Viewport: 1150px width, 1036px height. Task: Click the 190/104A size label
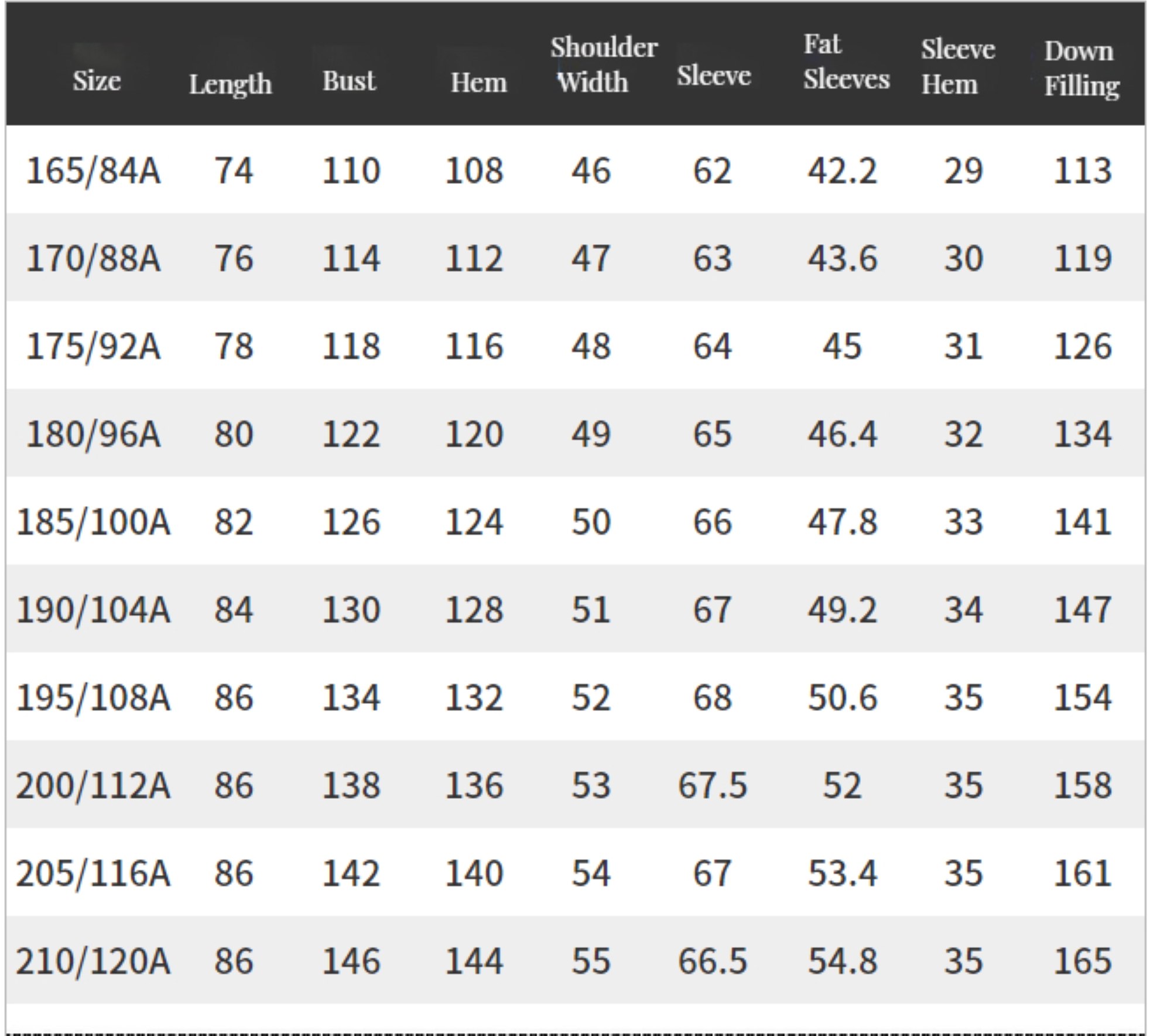[x=93, y=610]
